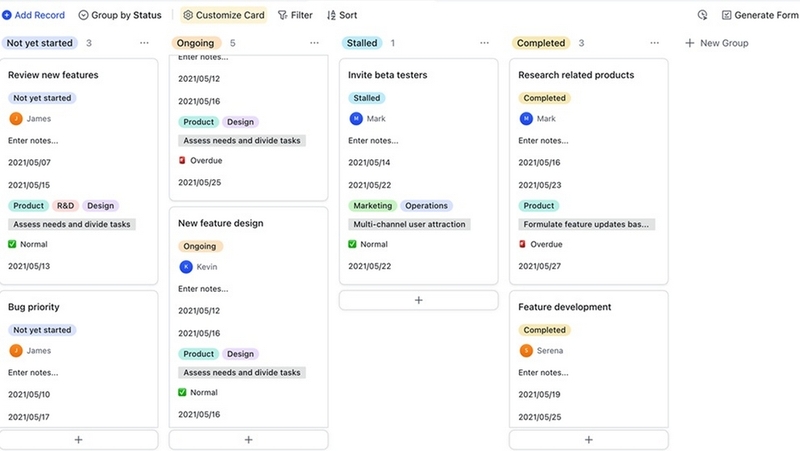Add a card under Completed column
Image resolution: width=800 pixels, height=451 pixels.
589,440
